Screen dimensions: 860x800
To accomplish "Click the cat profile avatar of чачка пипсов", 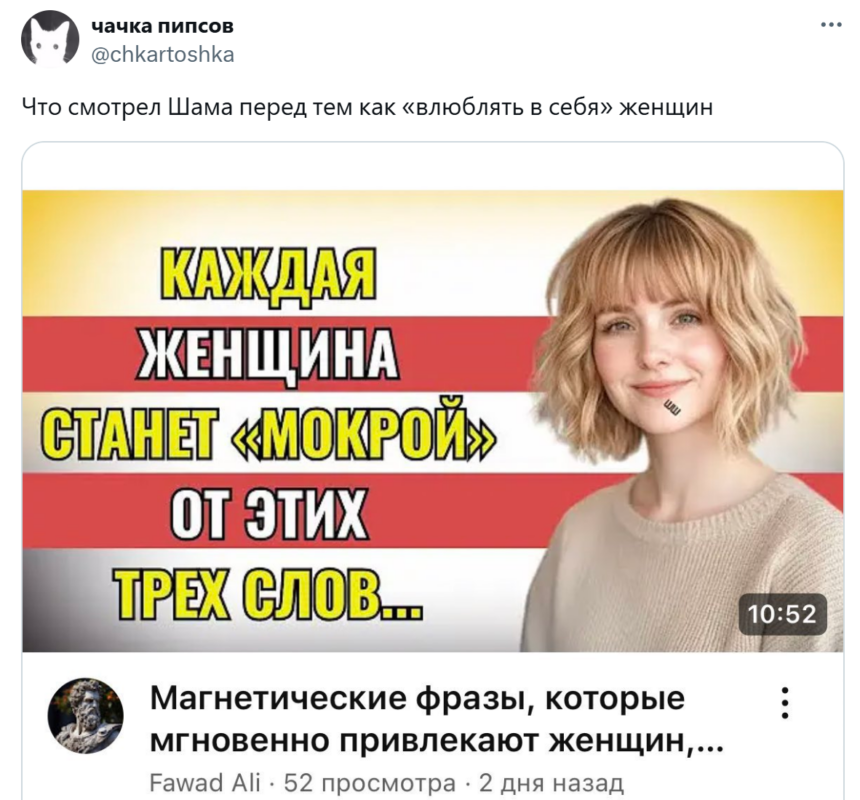I will coord(50,39).
